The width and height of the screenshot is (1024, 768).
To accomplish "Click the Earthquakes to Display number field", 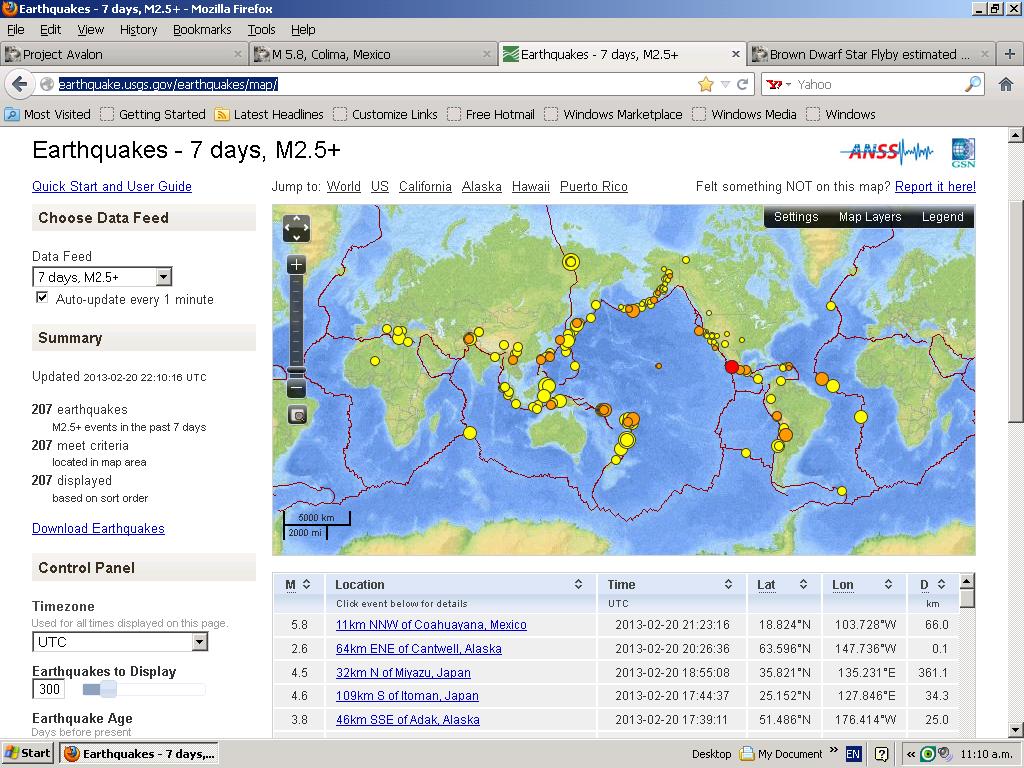I will point(49,689).
